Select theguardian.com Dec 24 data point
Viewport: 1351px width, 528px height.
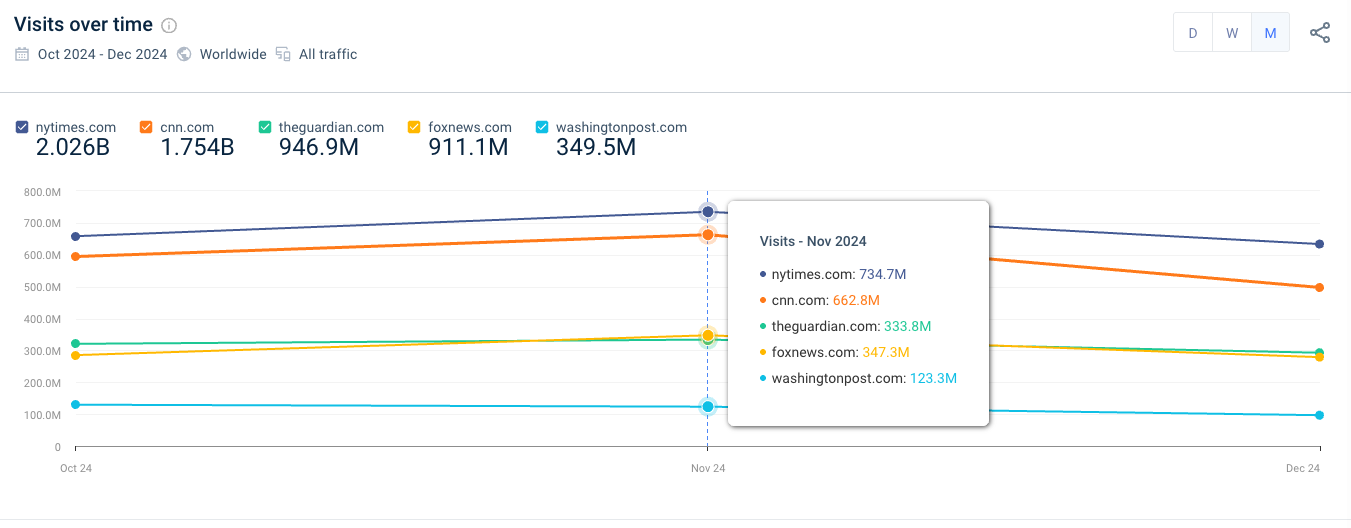(x=1320, y=352)
